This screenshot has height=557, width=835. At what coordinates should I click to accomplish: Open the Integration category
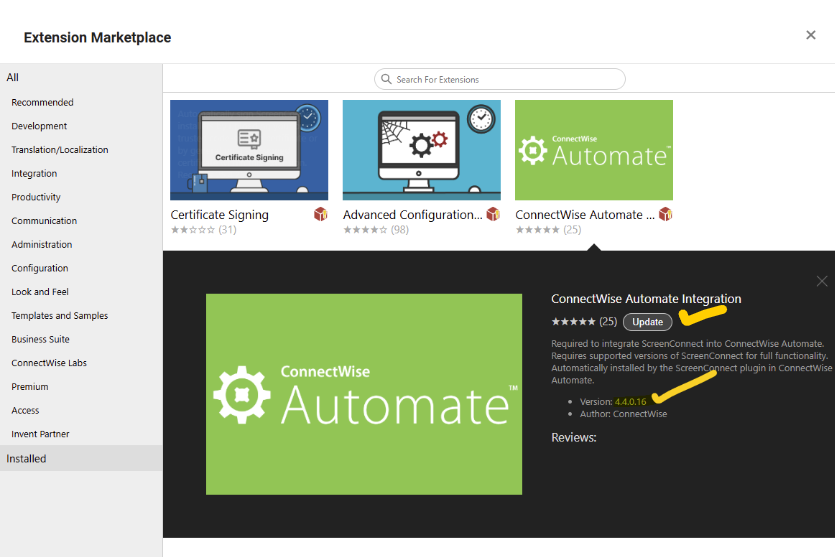tap(34, 174)
